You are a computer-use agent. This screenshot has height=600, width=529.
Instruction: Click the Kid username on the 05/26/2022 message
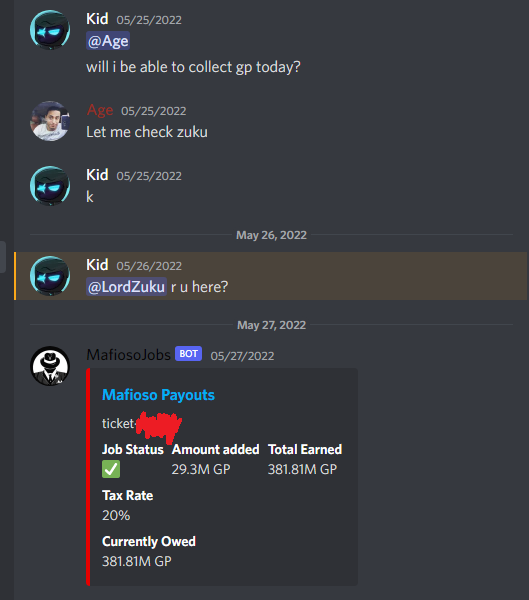[97, 265]
